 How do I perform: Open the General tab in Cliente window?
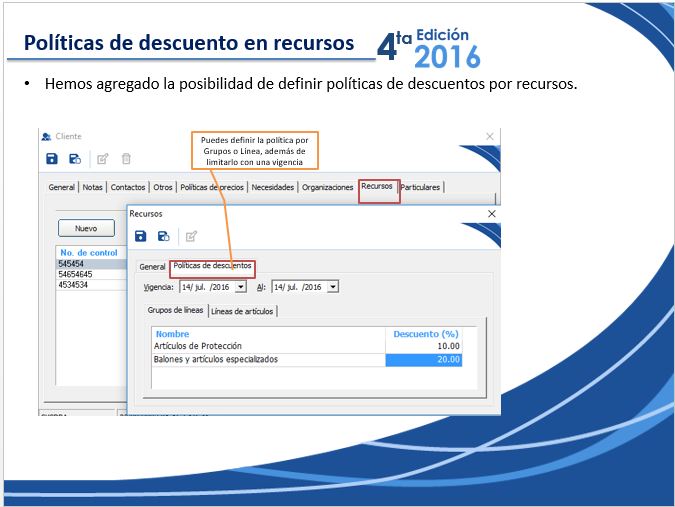pos(62,187)
